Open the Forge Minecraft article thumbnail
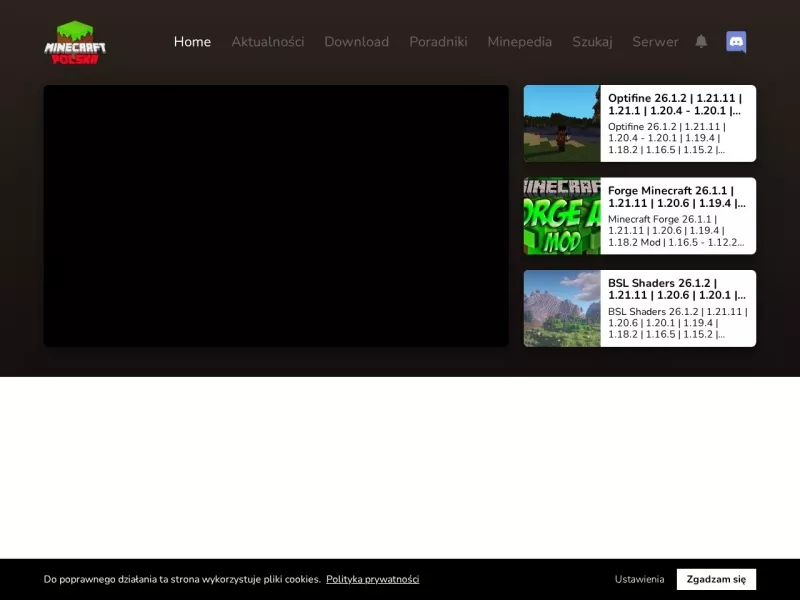Viewport: 800px width, 600px height. pos(562,216)
